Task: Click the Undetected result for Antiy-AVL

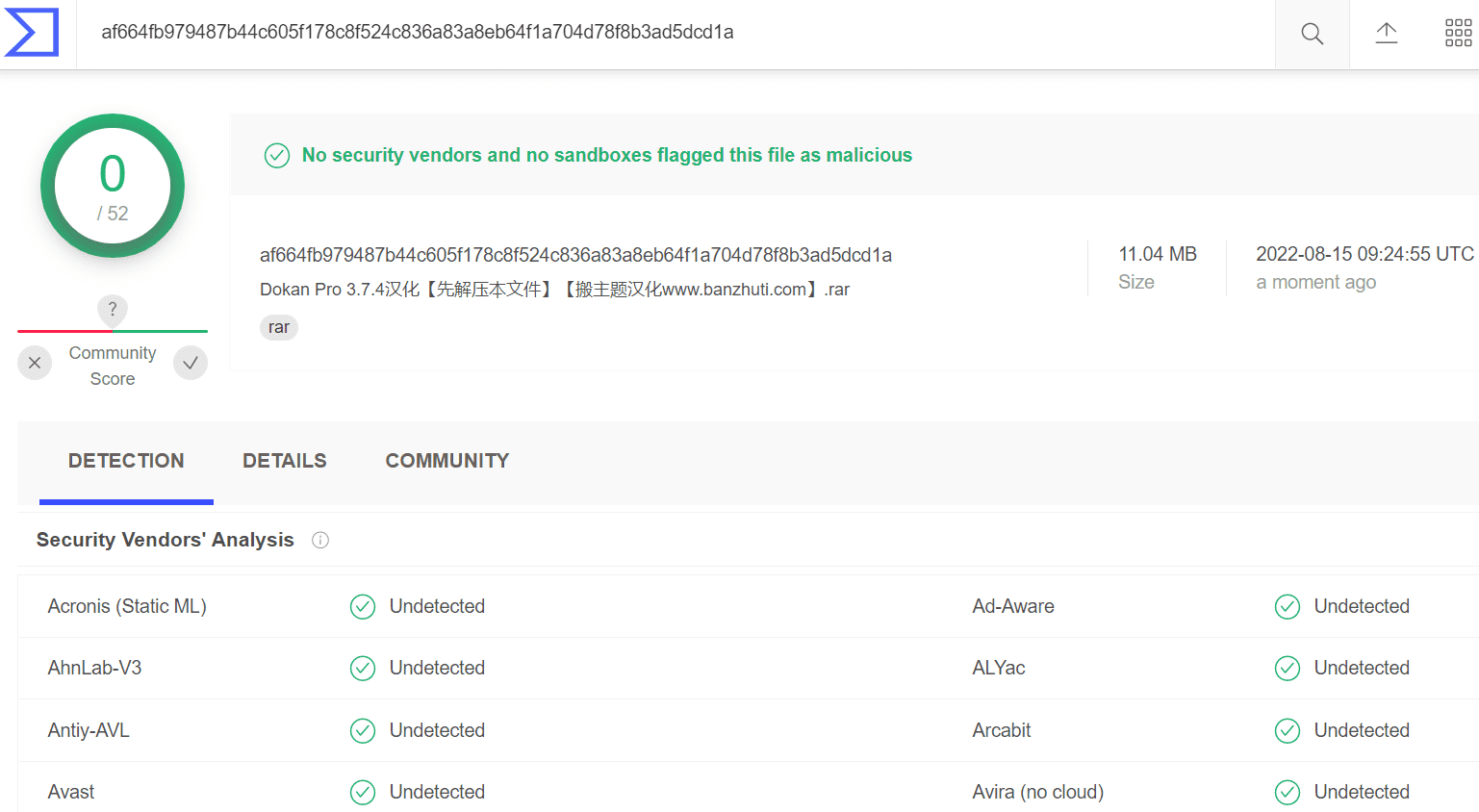Action: point(437,731)
